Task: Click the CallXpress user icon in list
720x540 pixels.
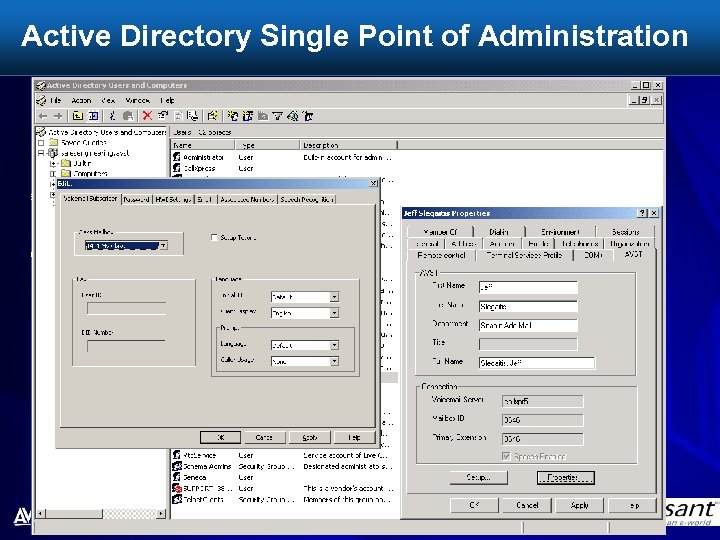Action: click(177, 168)
